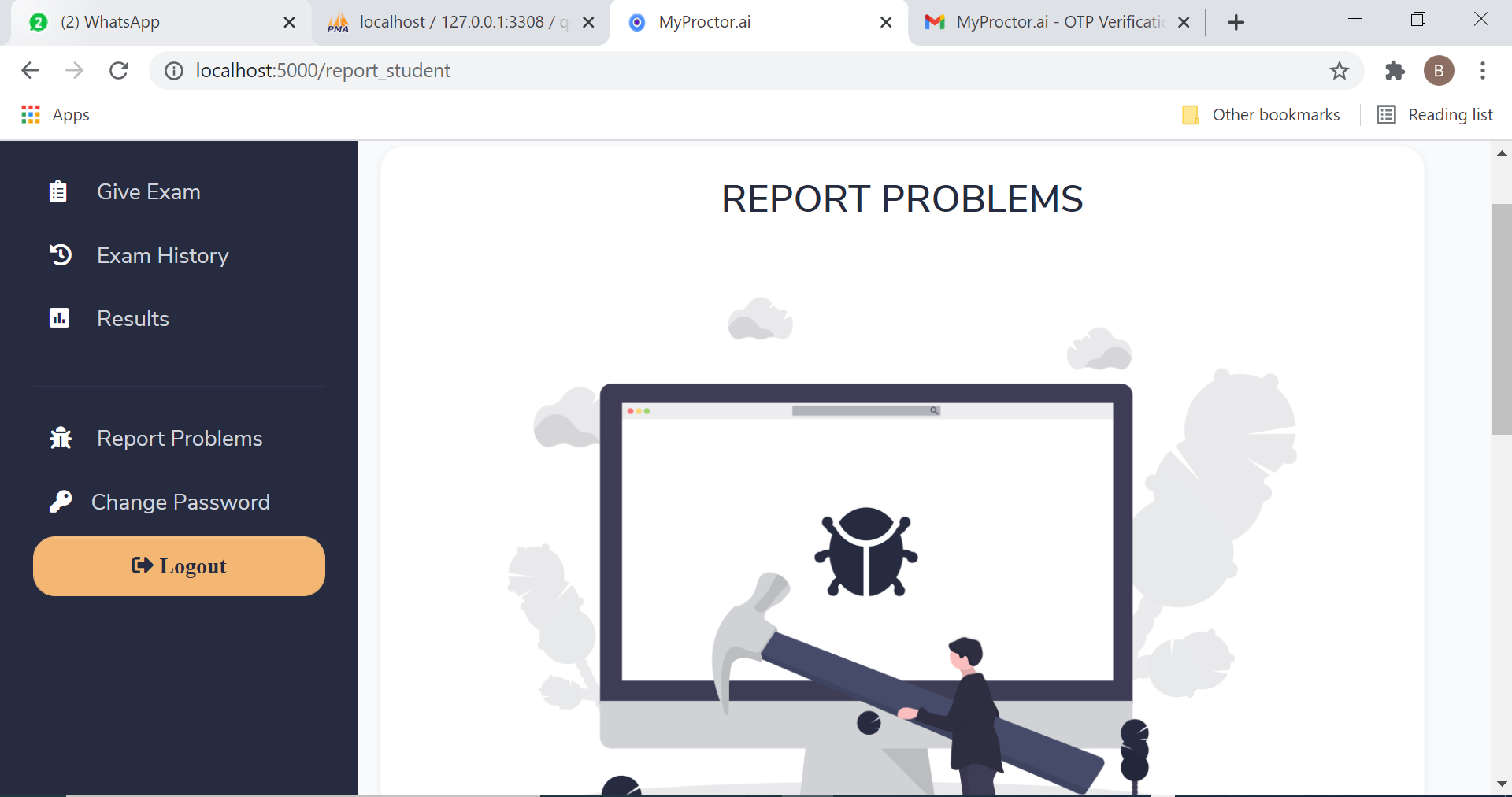Screen dimensions: 1512x797
Task: Click the Exam History clock icon
Action: point(61,255)
